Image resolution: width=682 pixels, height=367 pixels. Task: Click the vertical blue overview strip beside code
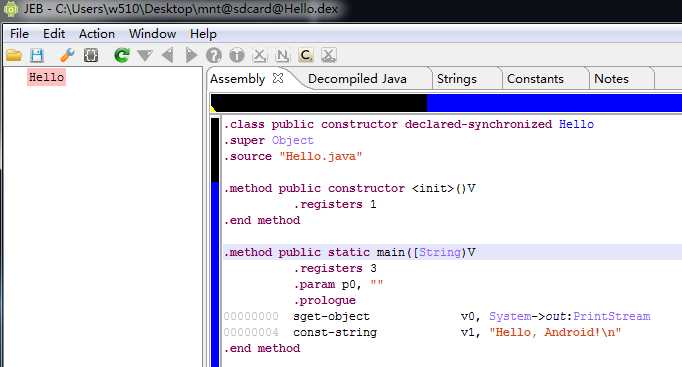215,274
